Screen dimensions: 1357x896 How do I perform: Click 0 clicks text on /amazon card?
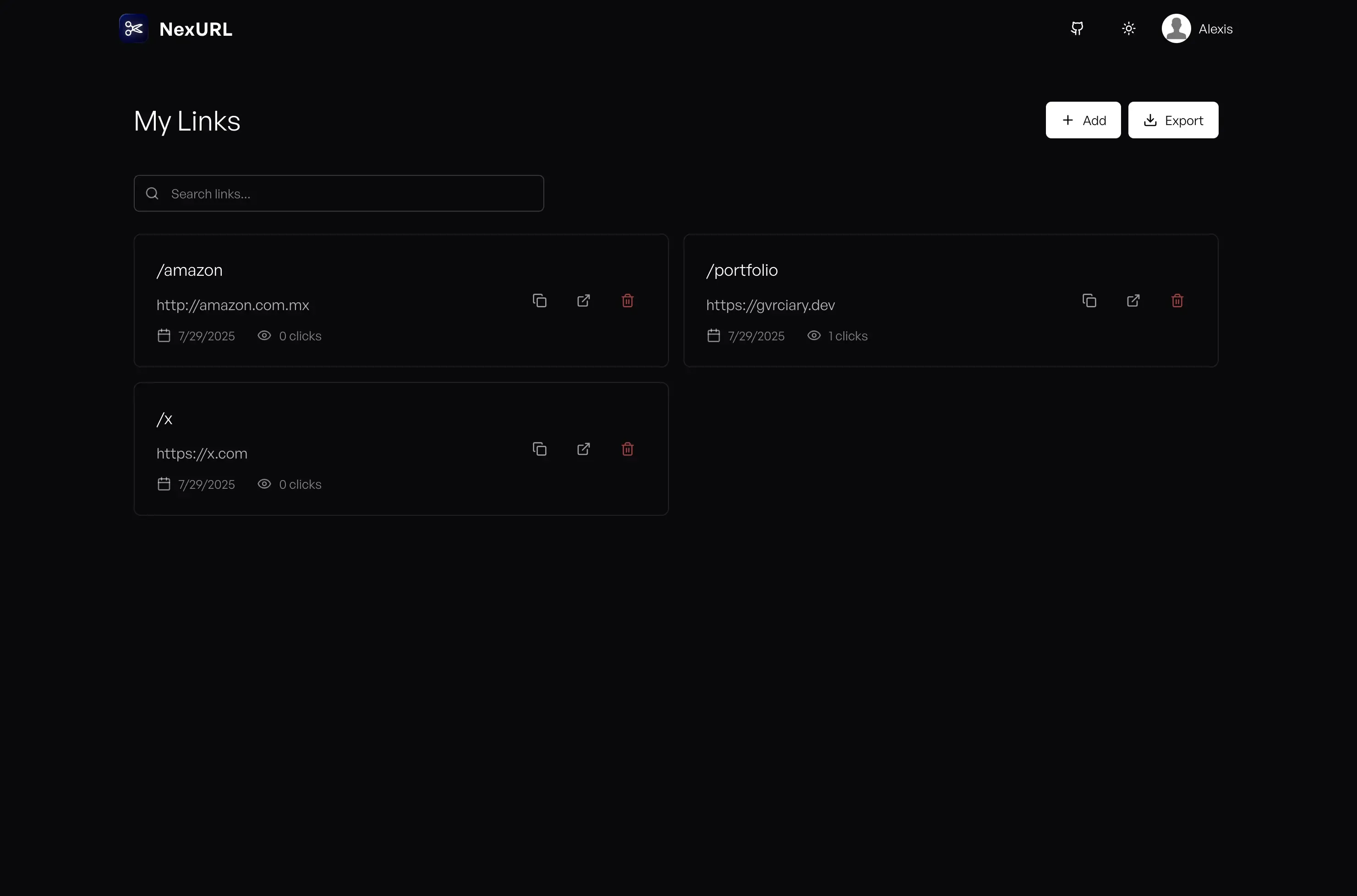coord(300,336)
